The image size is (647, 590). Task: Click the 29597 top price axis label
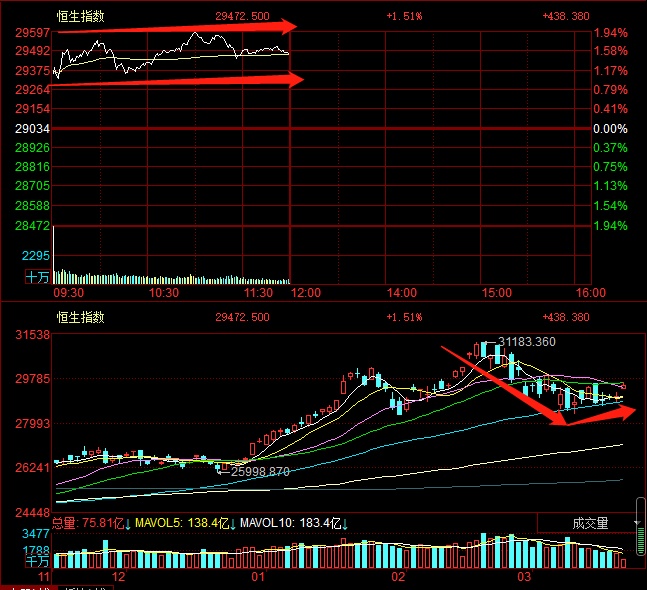[x=32, y=33]
